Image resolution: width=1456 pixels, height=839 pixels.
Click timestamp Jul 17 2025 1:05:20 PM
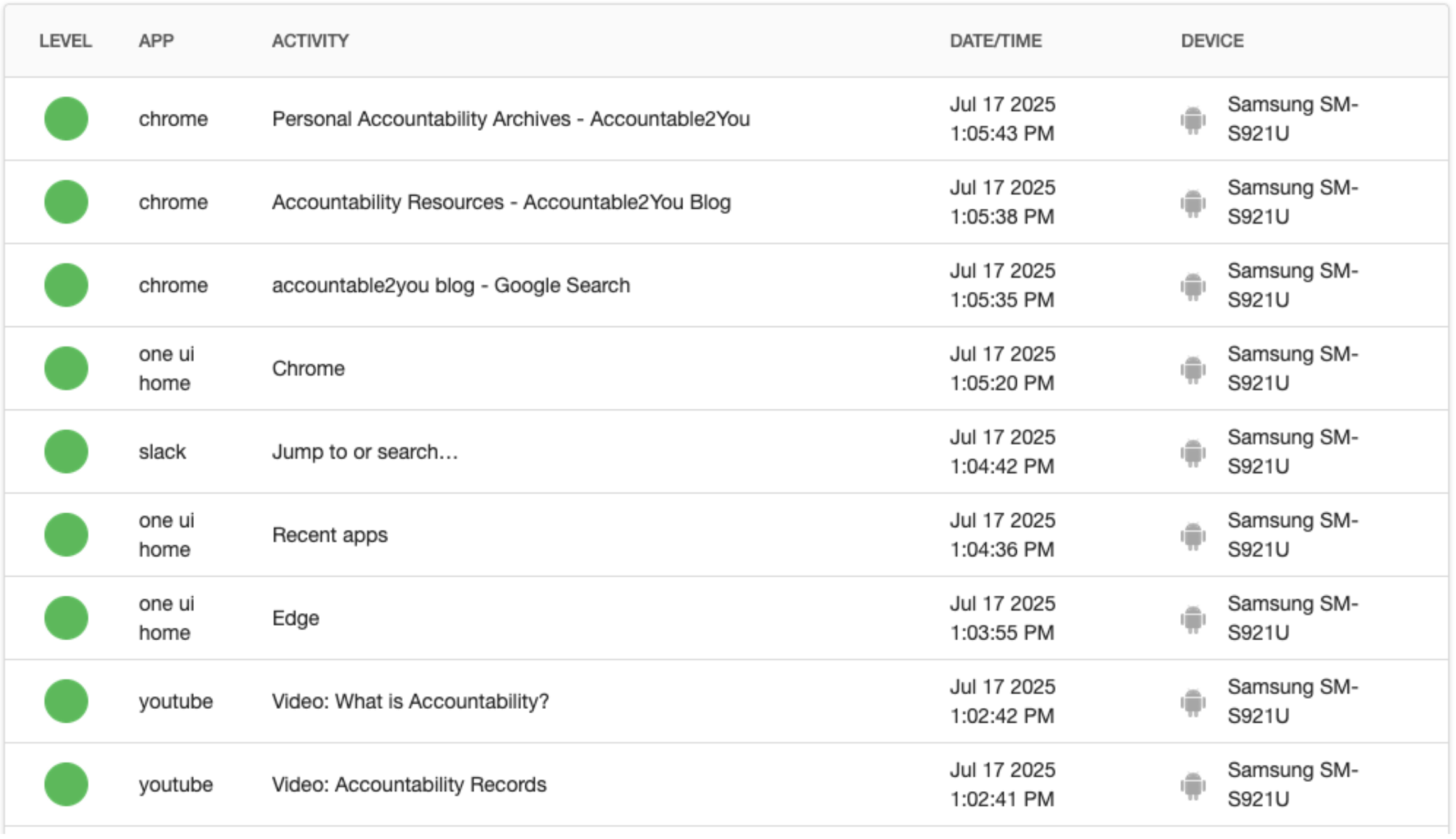pyautogui.click(x=1002, y=369)
